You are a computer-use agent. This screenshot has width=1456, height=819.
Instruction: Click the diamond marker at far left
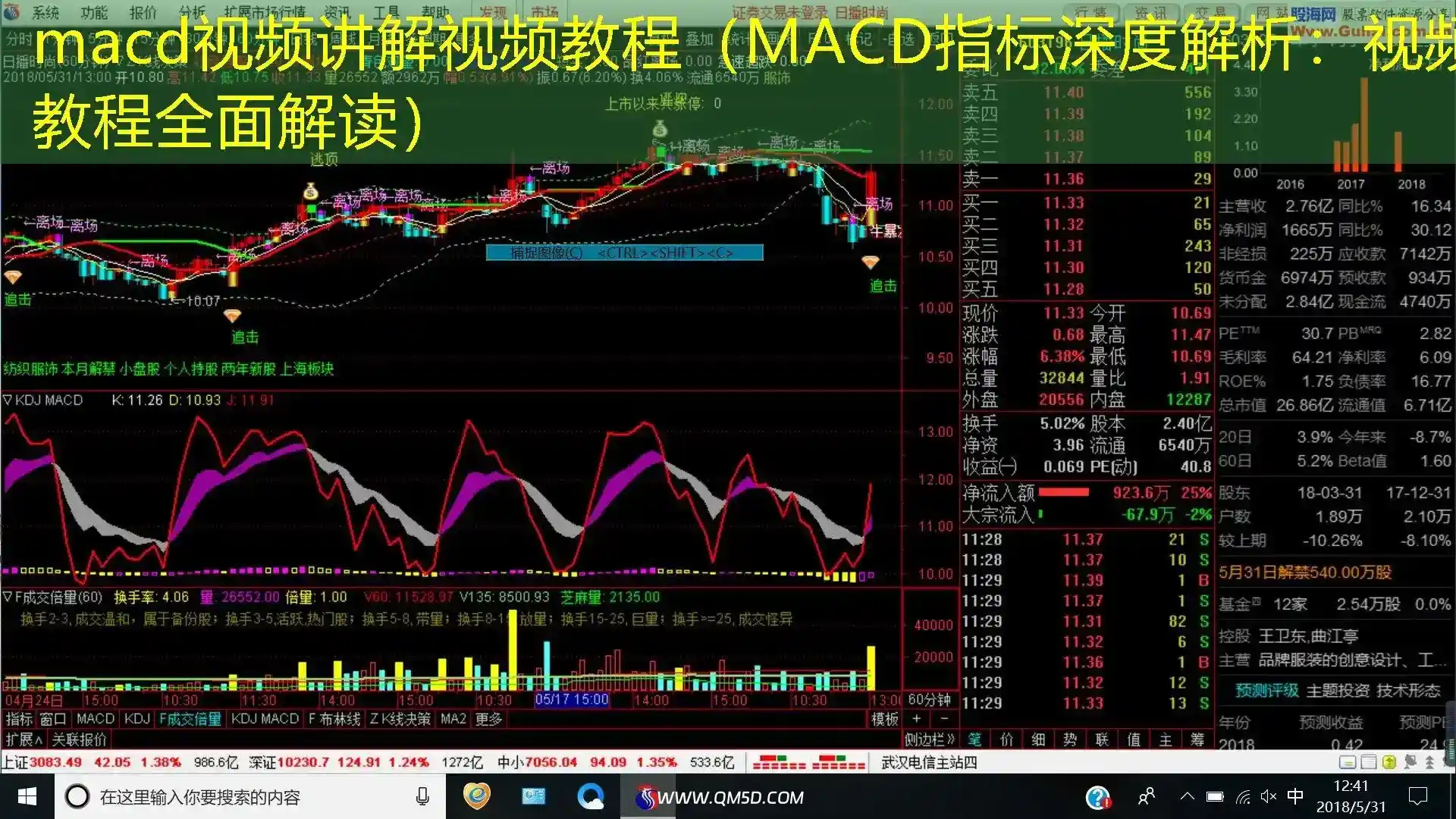[13, 278]
